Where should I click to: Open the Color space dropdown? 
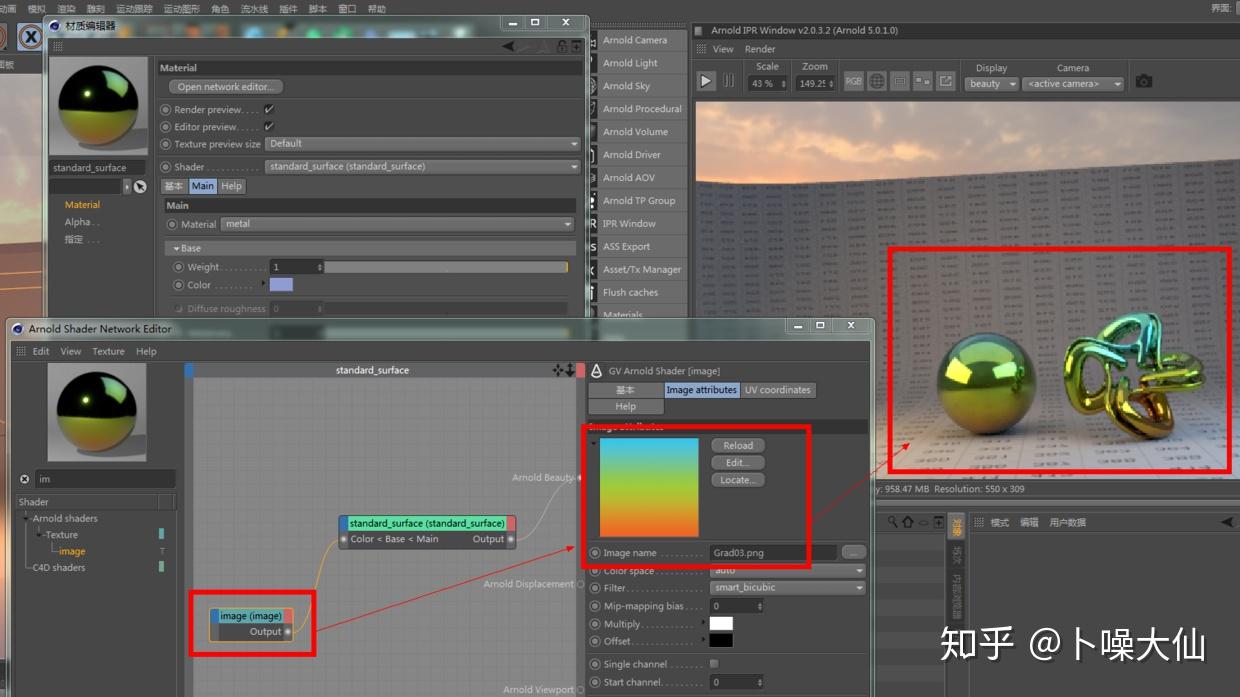click(x=787, y=571)
